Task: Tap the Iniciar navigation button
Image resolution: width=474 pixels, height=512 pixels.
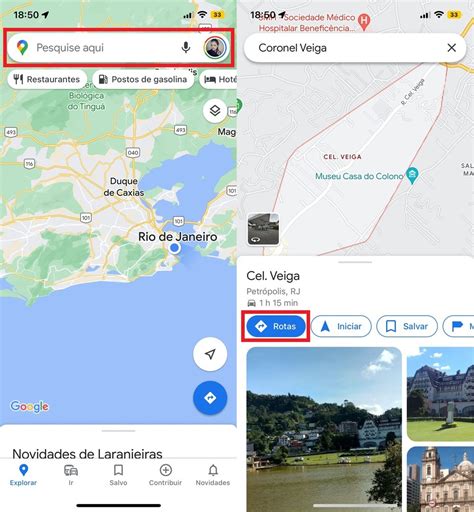Action: (341, 326)
